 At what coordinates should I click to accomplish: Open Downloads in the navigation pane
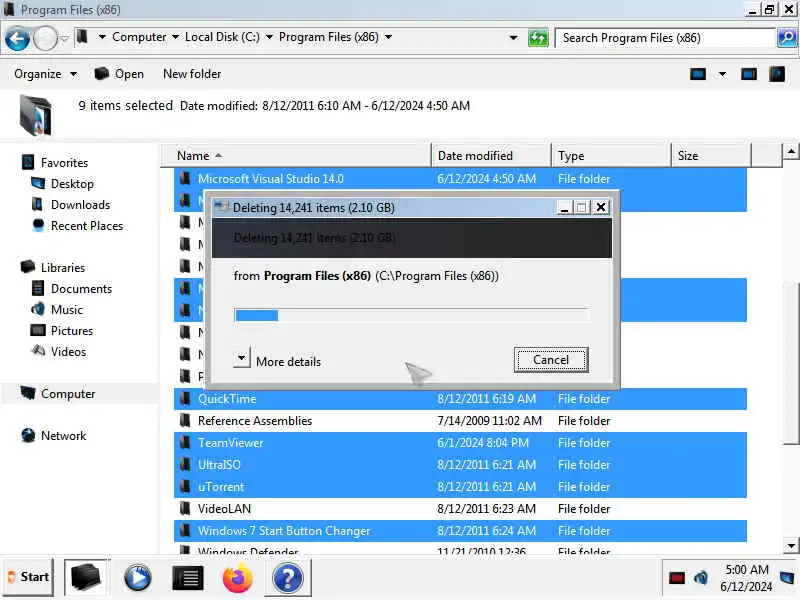click(81, 205)
